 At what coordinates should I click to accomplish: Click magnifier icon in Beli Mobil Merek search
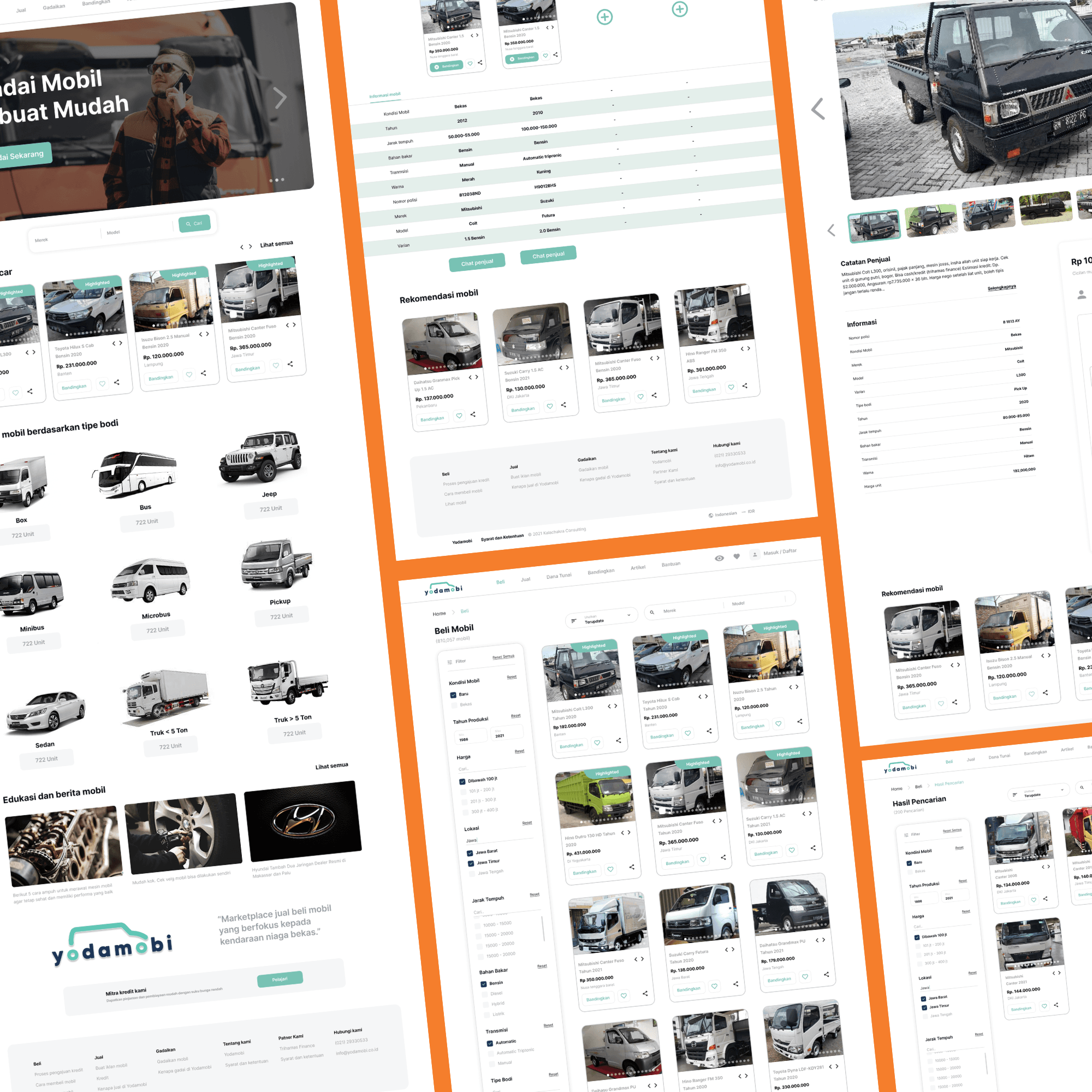(x=652, y=612)
